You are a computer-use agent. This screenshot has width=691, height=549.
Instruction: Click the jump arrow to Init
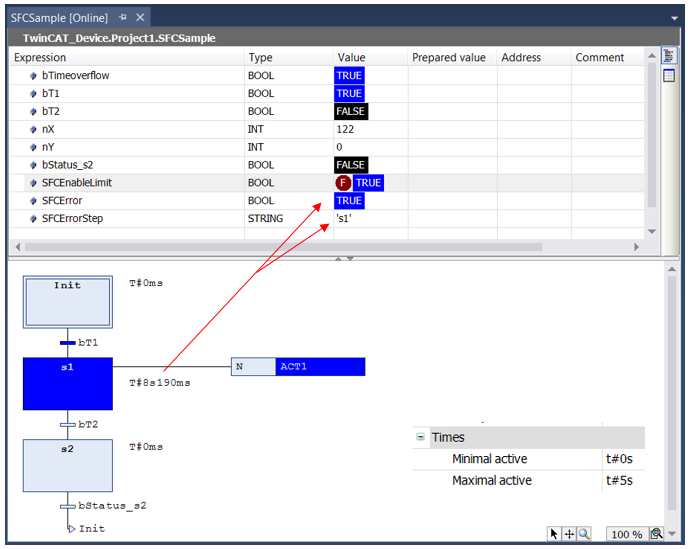coord(71,528)
